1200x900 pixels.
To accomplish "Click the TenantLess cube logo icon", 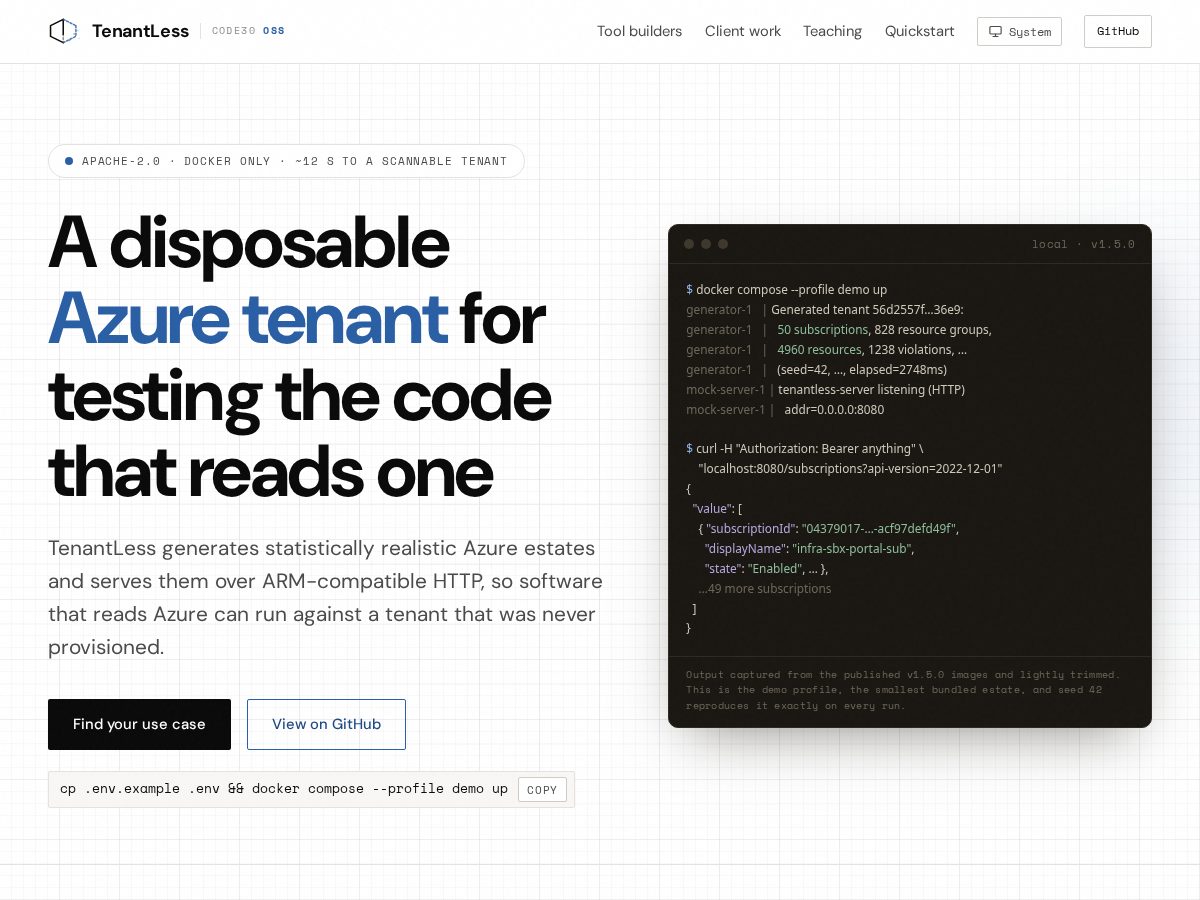I will click(63, 31).
